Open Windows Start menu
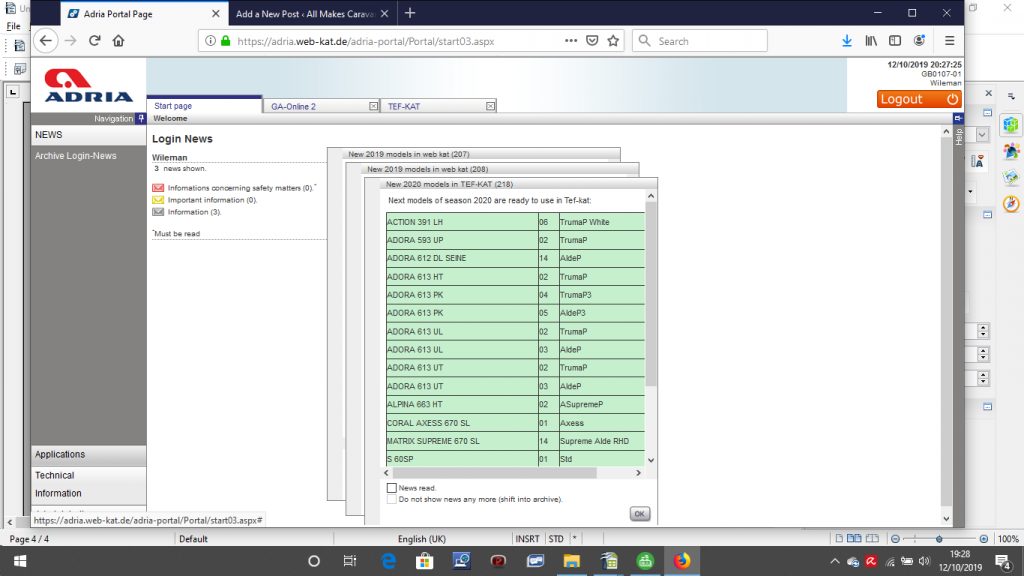The height and width of the screenshot is (576, 1024). coord(20,561)
